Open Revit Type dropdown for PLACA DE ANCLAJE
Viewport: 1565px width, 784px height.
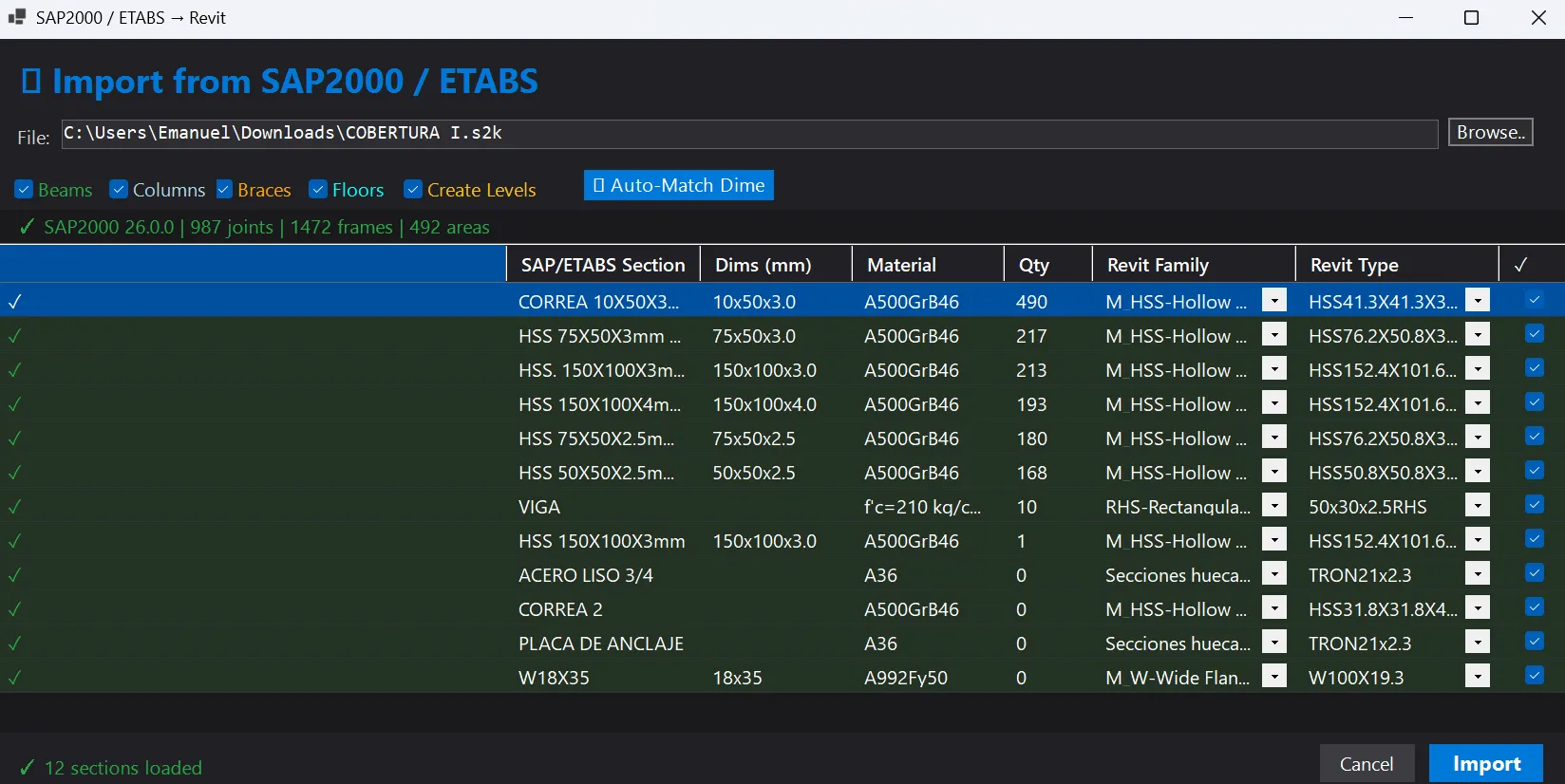1478,643
